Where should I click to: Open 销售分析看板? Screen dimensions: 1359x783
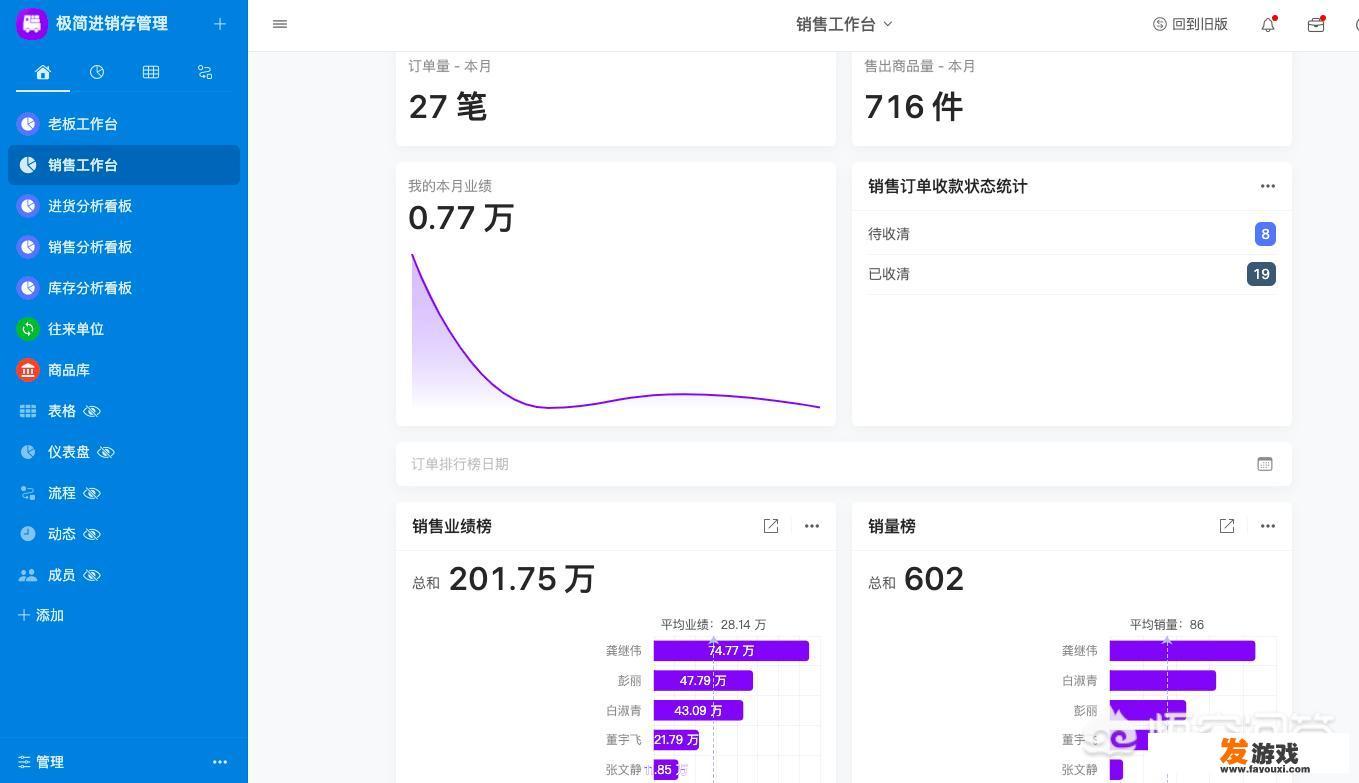[124, 247]
